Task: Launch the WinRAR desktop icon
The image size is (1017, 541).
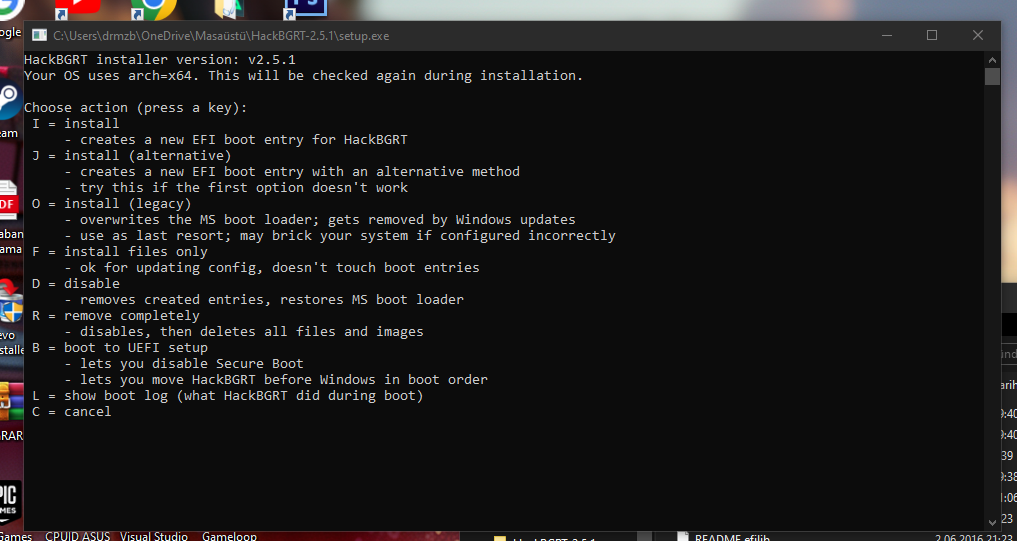Action: (12, 402)
